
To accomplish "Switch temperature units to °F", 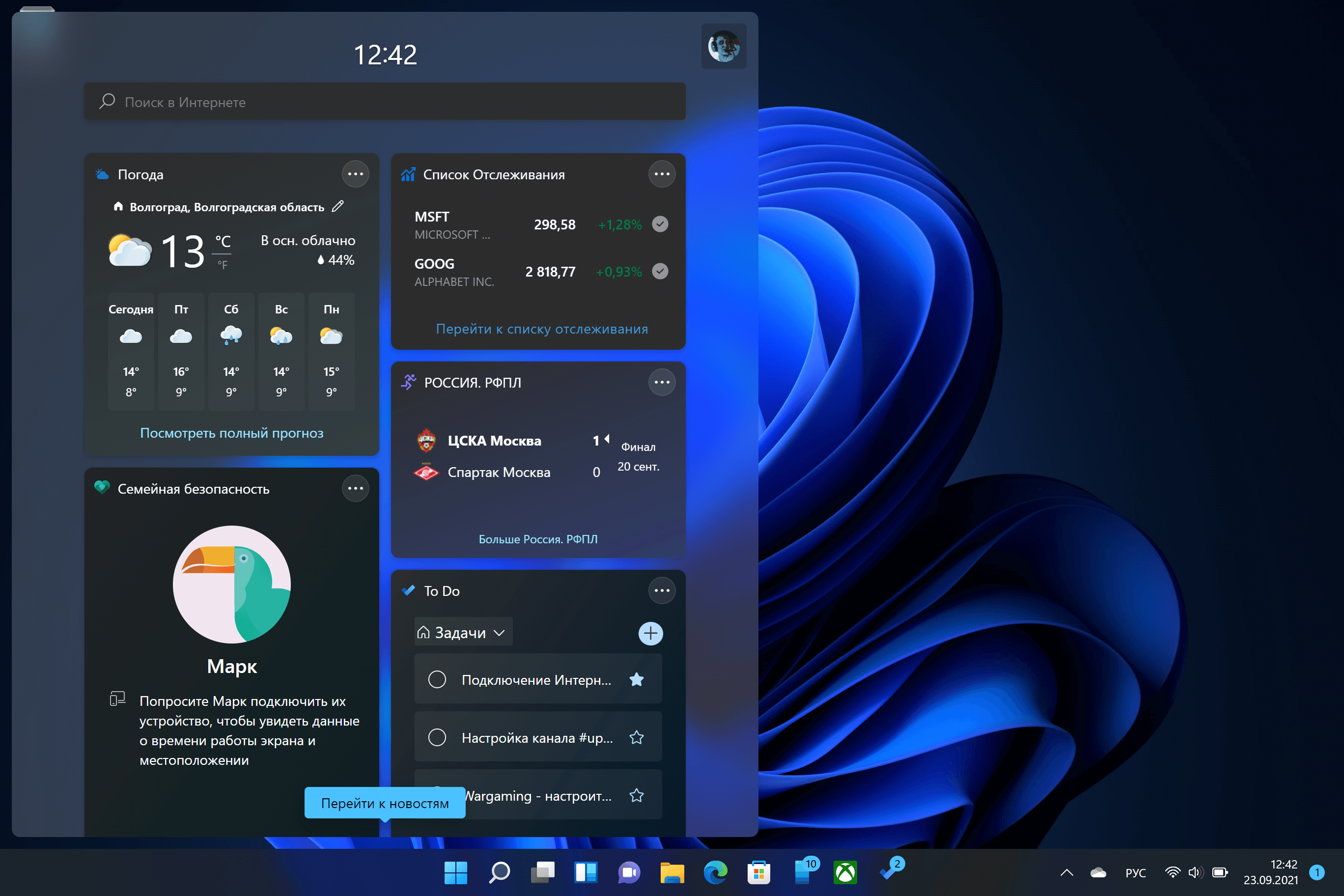I will point(223,265).
